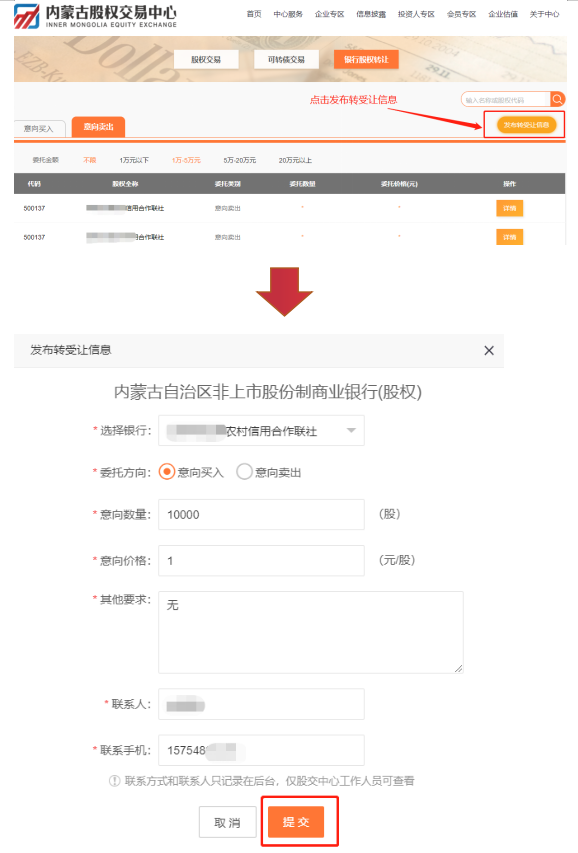Click the 意向数量 input field

261,515
